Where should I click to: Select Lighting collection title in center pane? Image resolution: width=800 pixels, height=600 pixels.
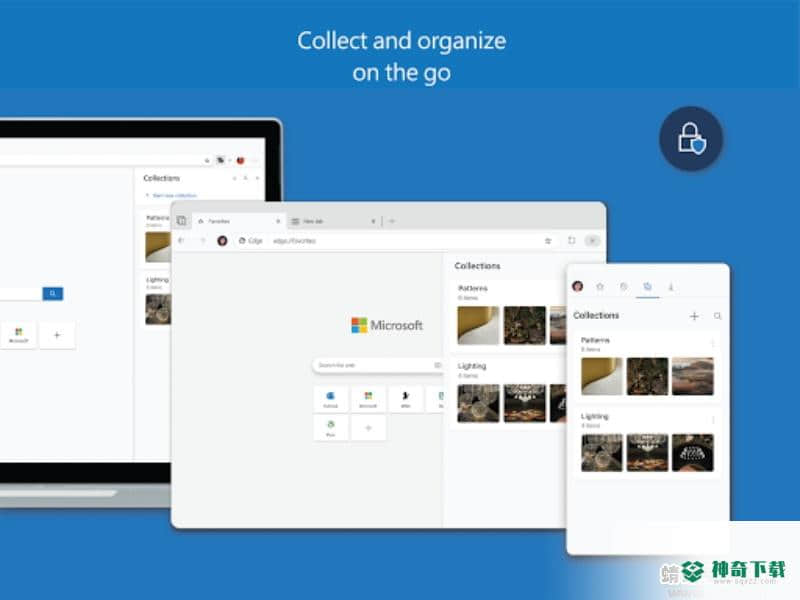tap(472, 366)
